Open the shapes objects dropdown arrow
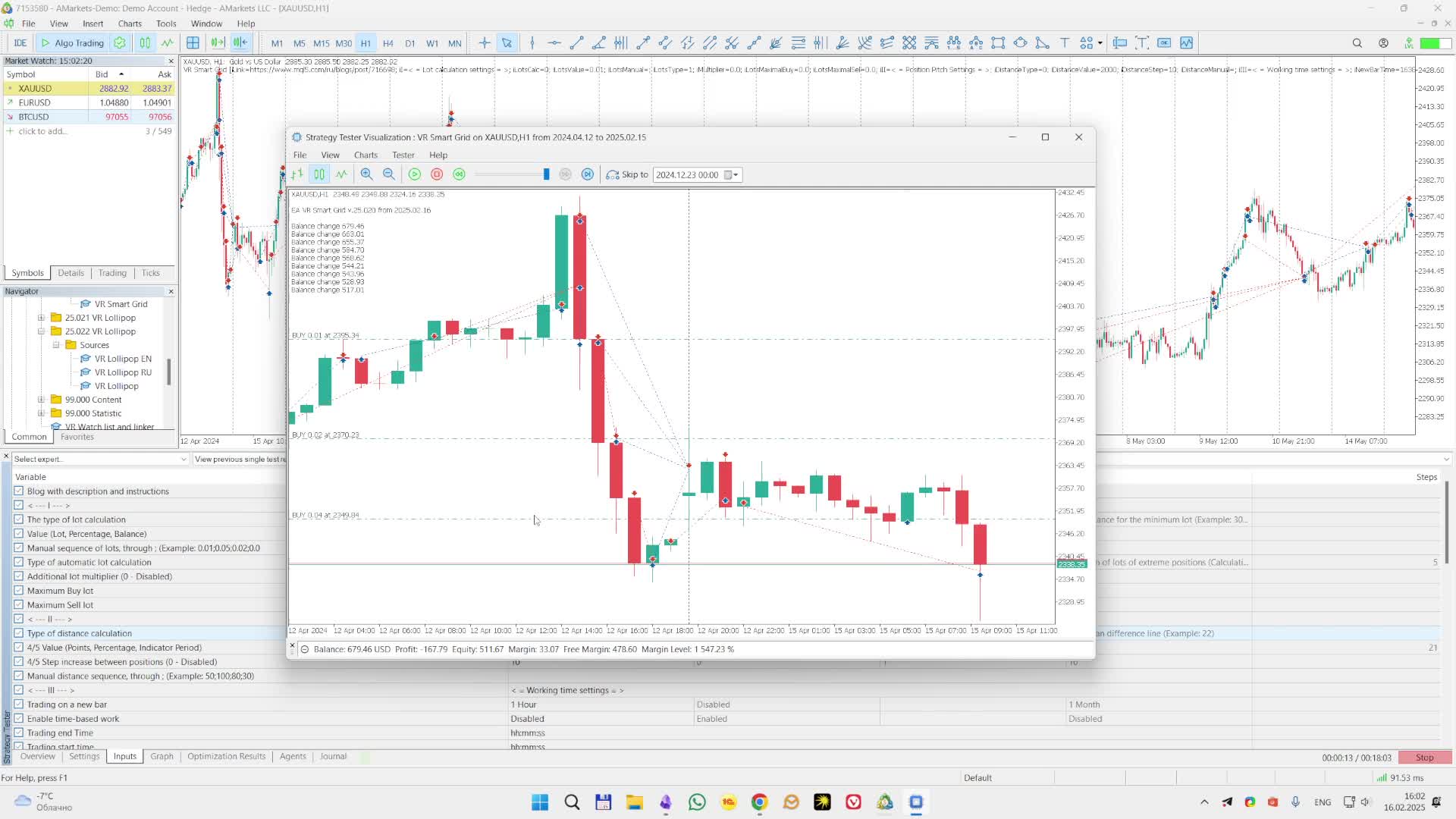 (1100, 43)
